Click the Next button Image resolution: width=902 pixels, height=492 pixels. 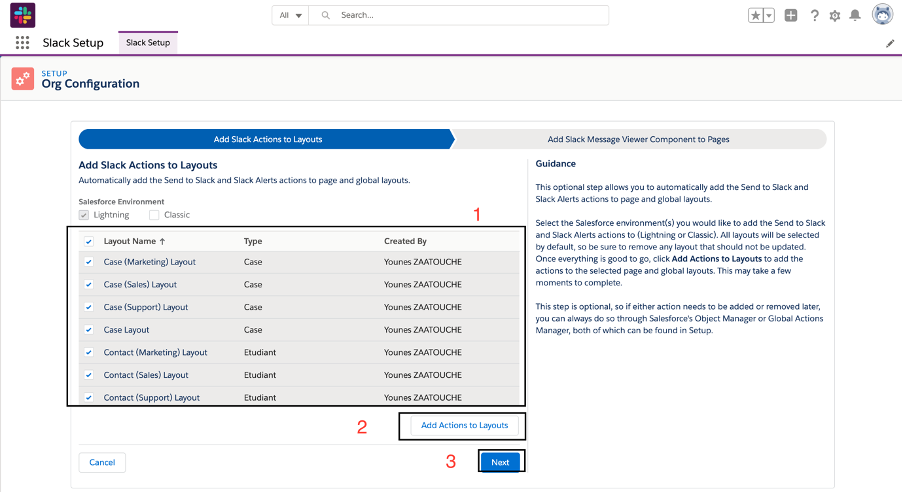[x=500, y=462]
